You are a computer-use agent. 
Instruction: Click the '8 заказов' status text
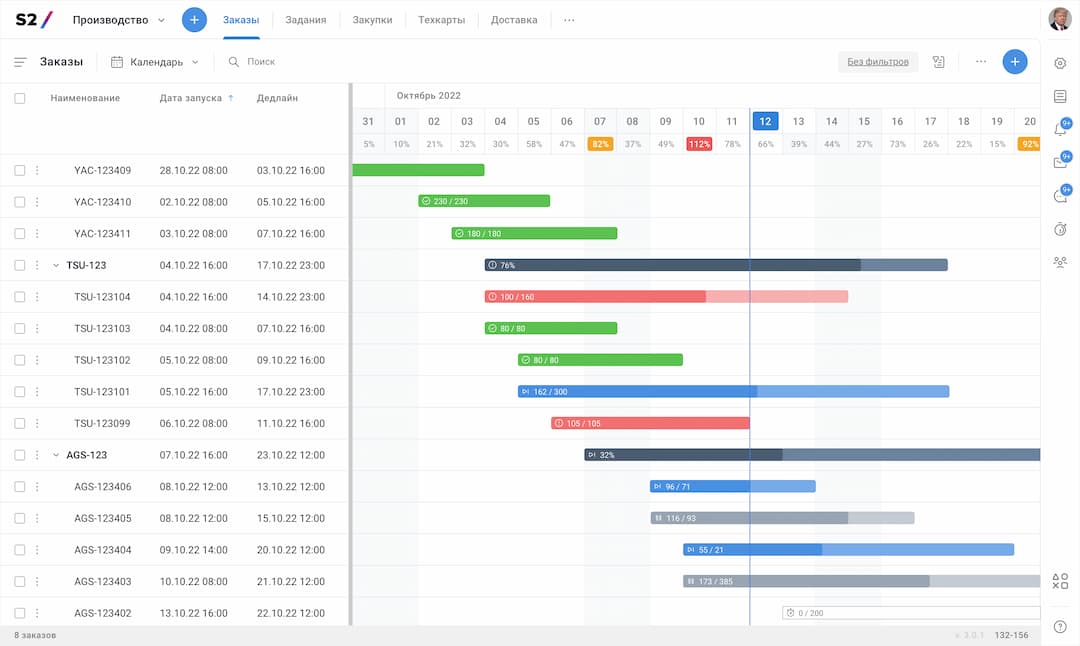coord(35,636)
